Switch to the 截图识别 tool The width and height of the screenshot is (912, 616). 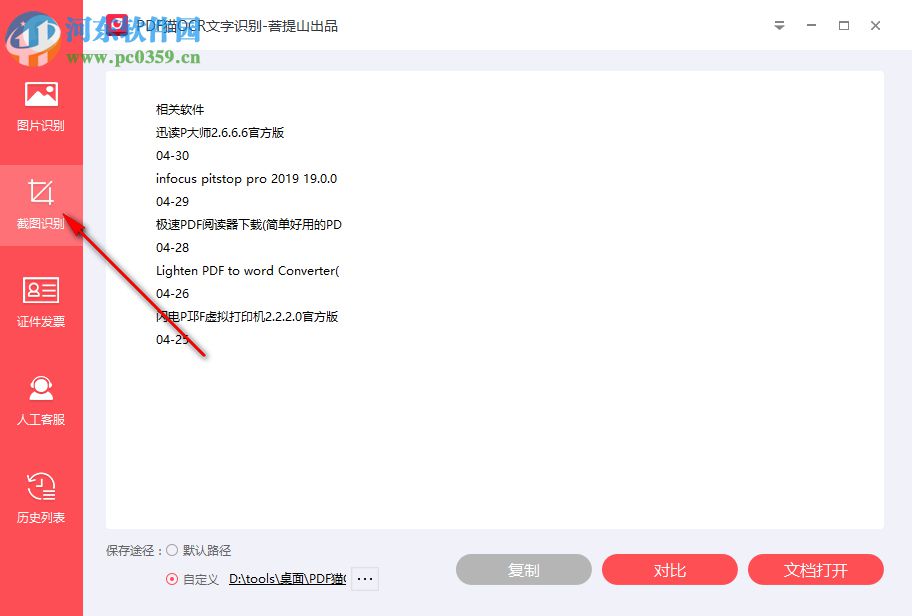point(41,205)
